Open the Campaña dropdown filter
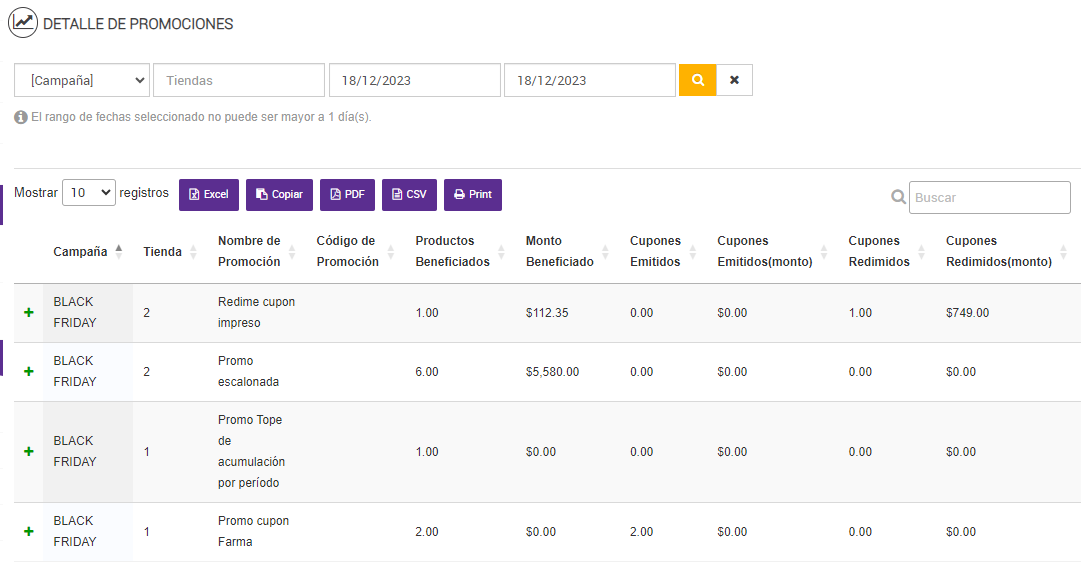 (x=82, y=80)
